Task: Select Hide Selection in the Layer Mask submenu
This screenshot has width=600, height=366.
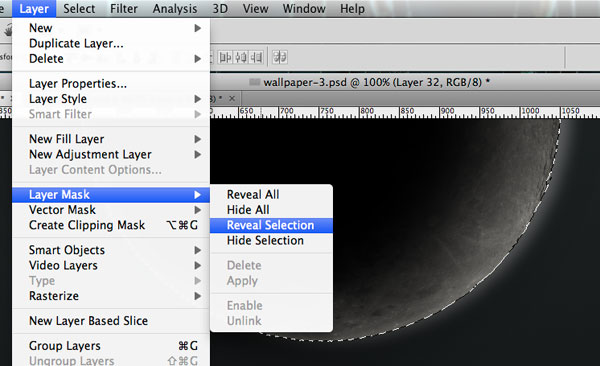Action: click(271, 240)
